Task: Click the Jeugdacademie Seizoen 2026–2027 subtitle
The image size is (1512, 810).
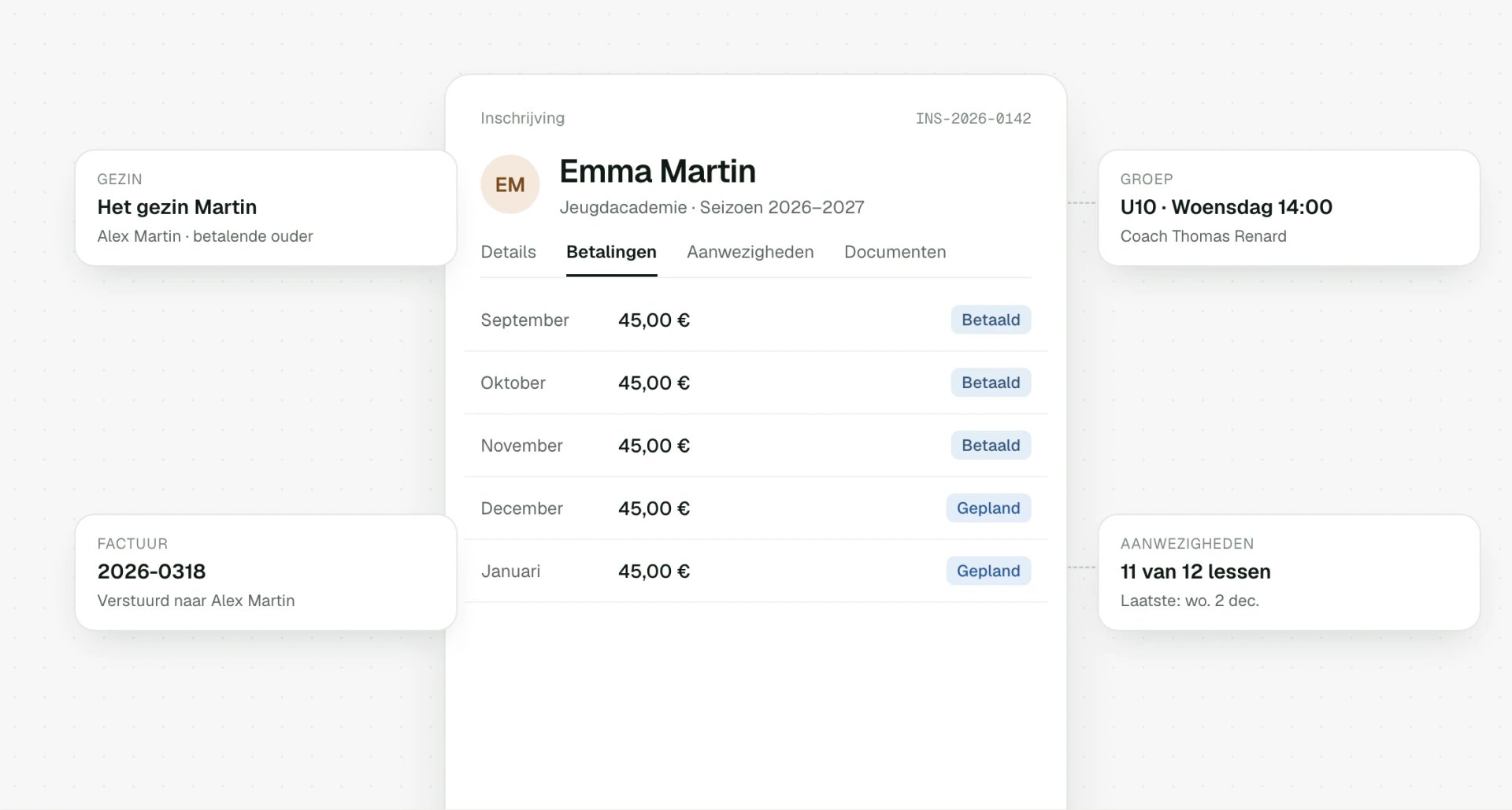Action: tap(712, 207)
